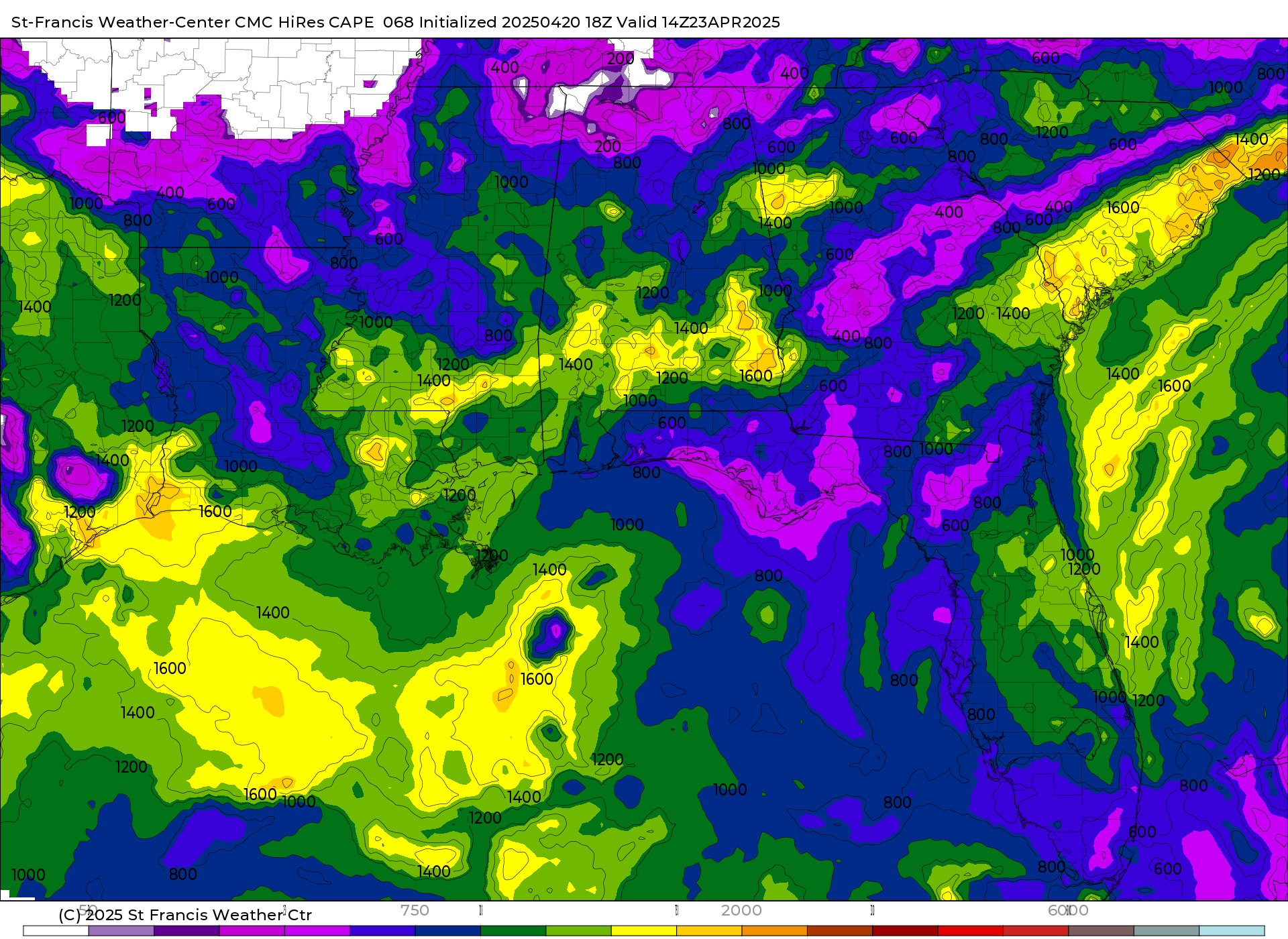The height and width of the screenshot is (939, 1288).
Task: Click the '750' legend scale label
Action: coord(415,910)
